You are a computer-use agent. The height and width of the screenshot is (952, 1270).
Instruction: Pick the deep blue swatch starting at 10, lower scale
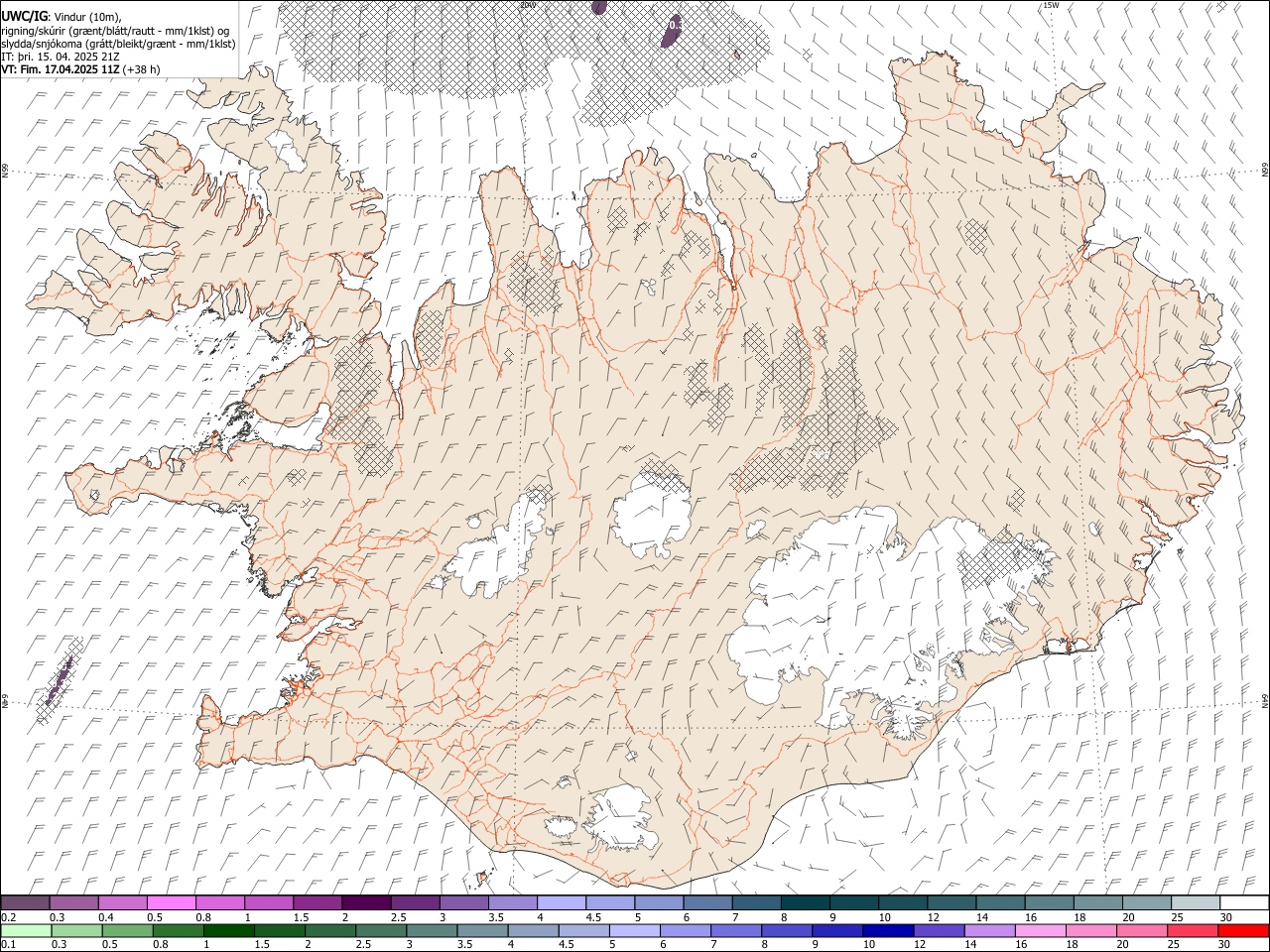(x=888, y=930)
